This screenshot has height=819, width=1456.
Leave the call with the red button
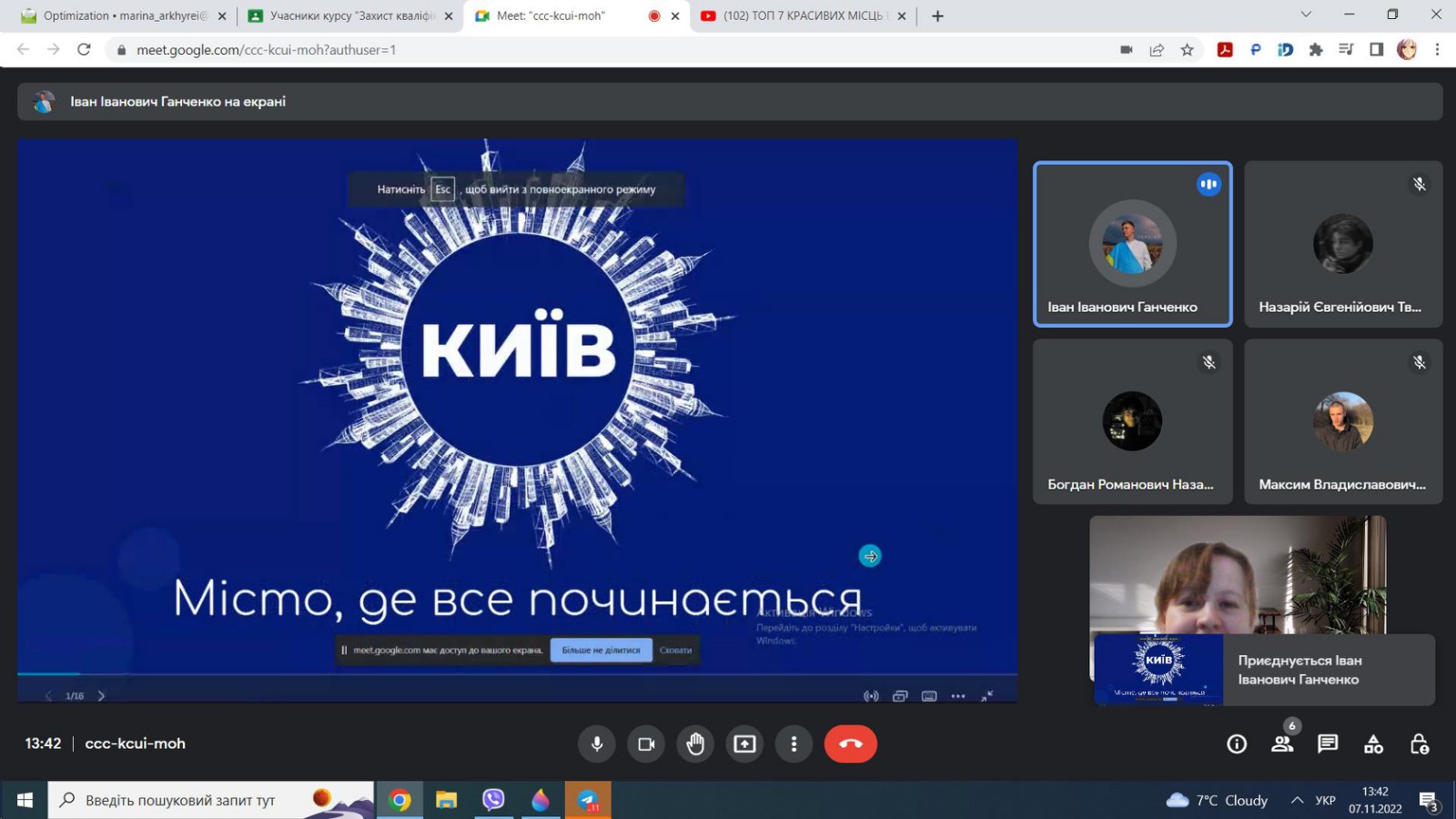[850, 743]
